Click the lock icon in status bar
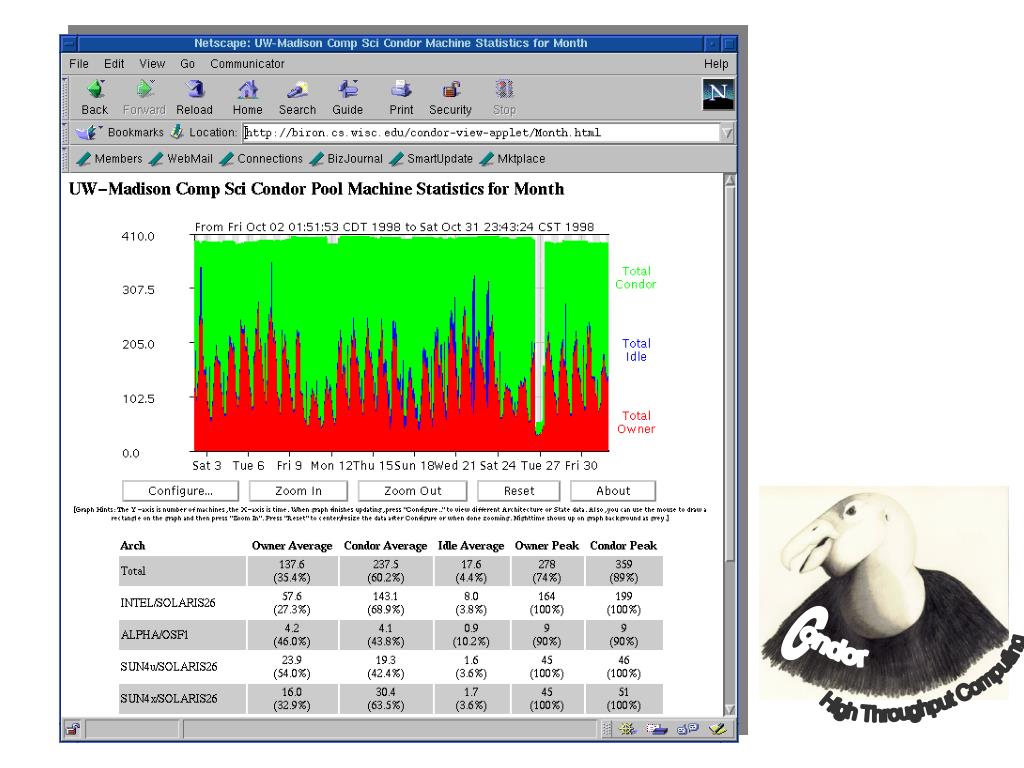The height and width of the screenshot is (768, 1024). click(x=73, y=731)
